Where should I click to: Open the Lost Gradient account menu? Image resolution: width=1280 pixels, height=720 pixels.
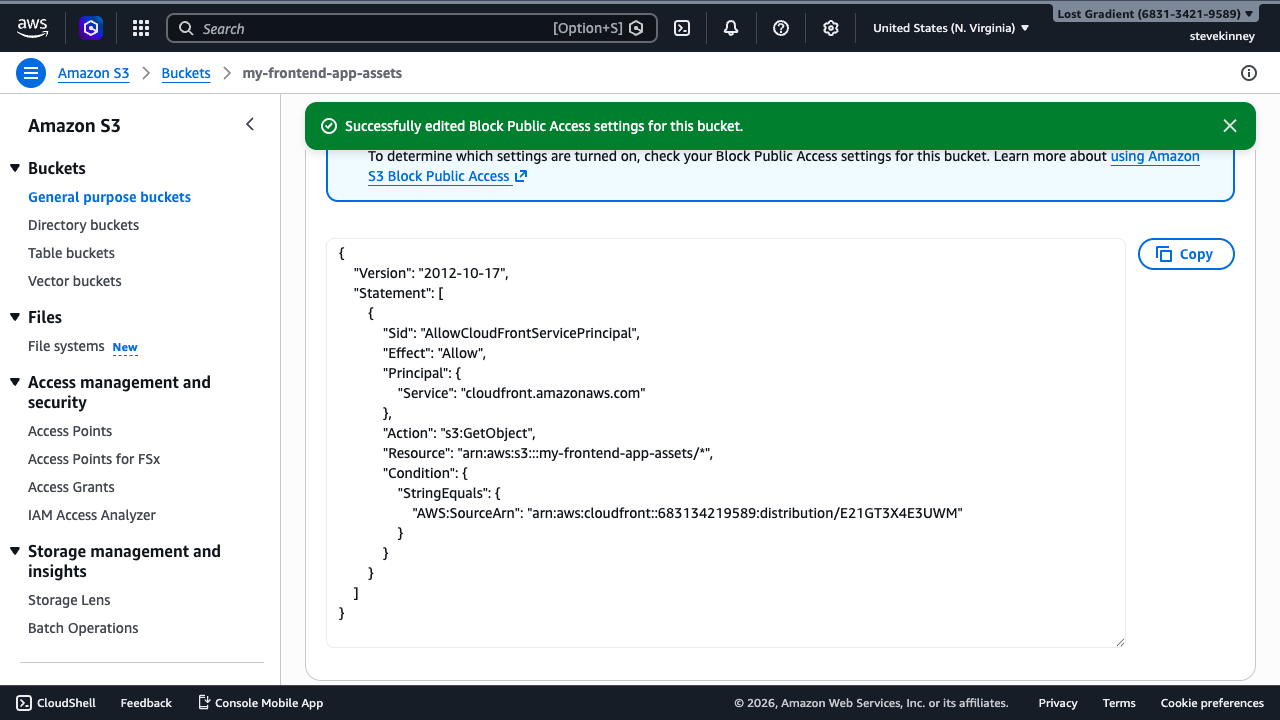tap(1155, 14)
